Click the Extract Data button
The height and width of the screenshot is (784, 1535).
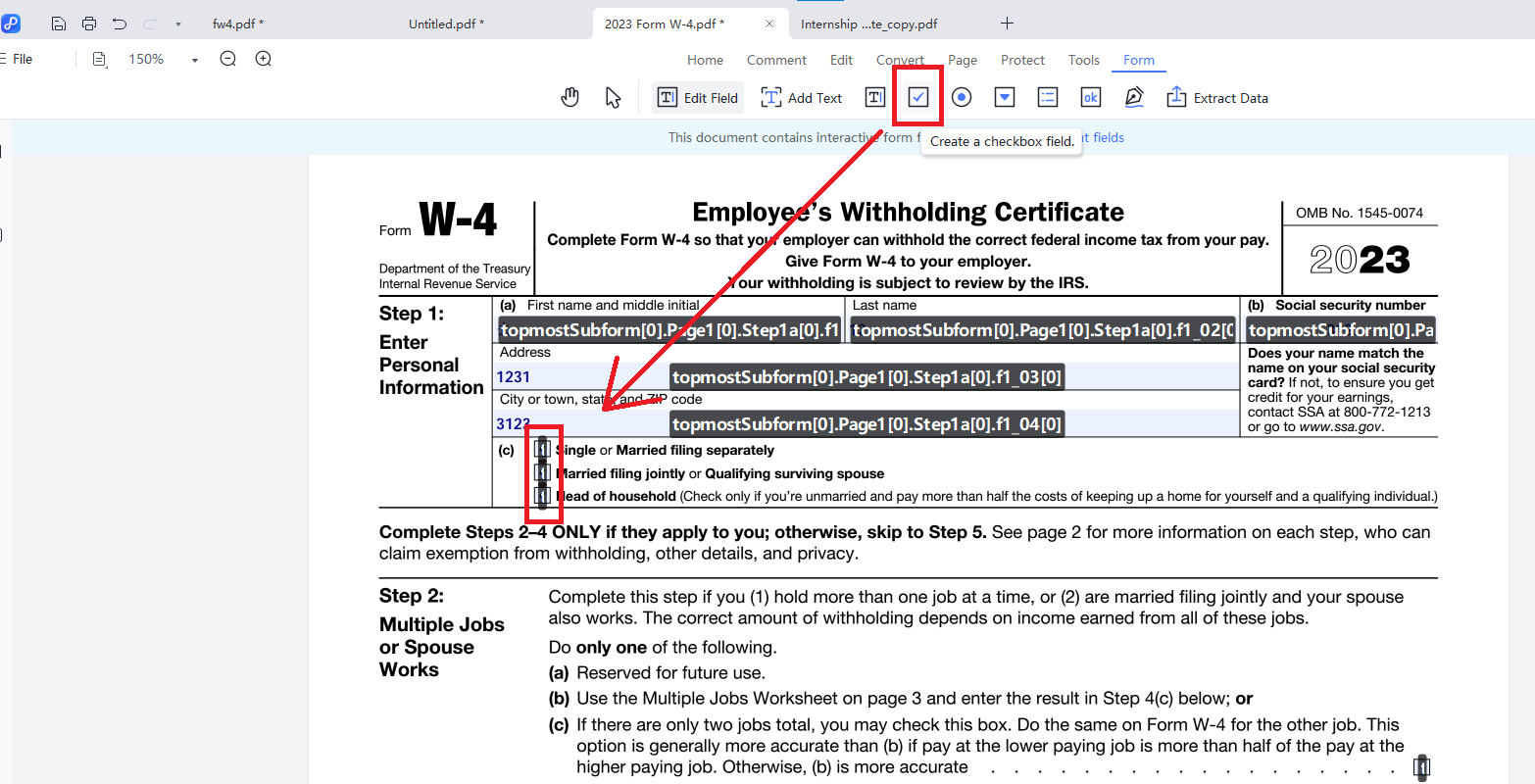[1216, 97]
